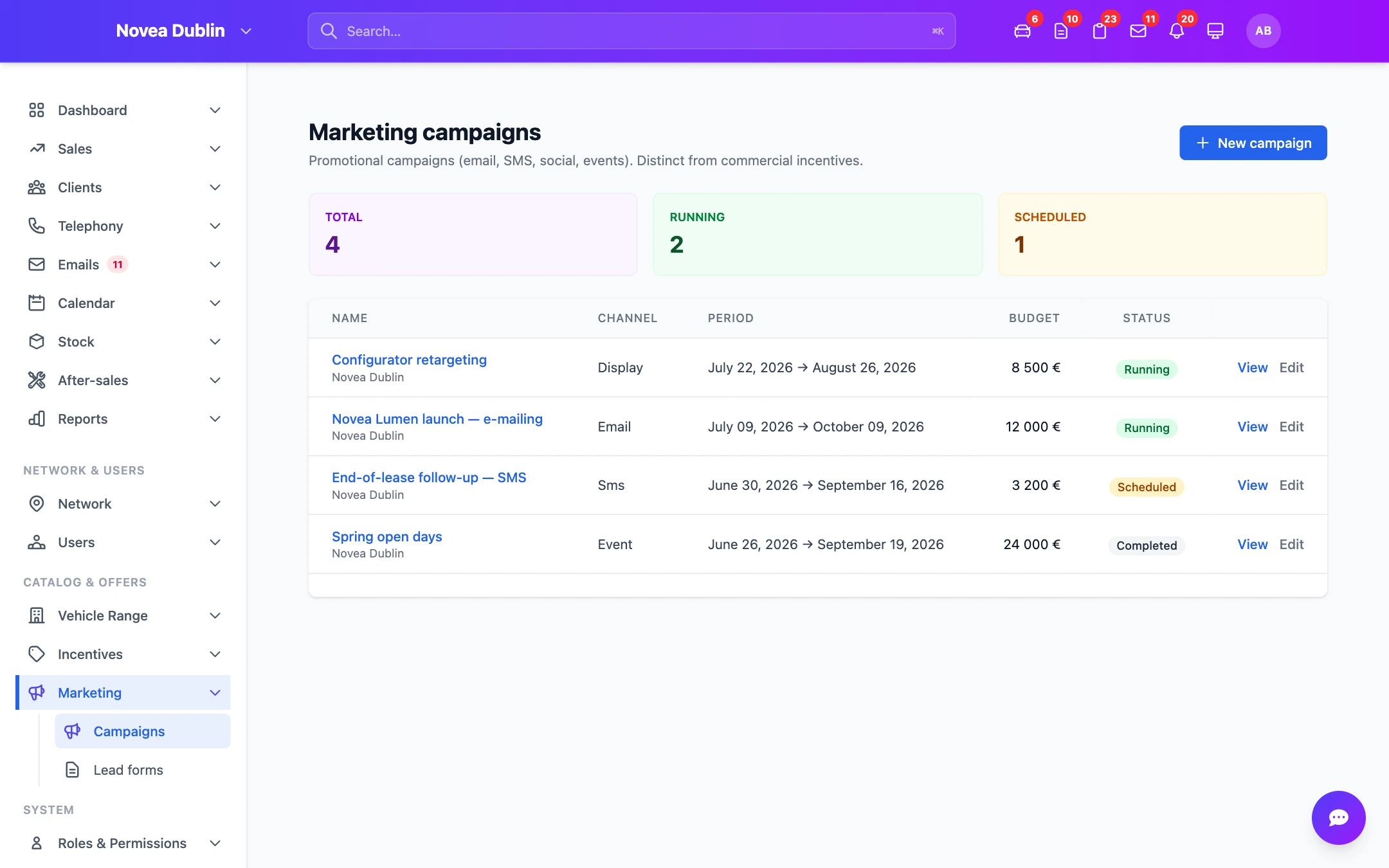Viewport: 1389px width, 868px height.
Task: Open the mail icon in the top bar
Action: coord(1138,31)
